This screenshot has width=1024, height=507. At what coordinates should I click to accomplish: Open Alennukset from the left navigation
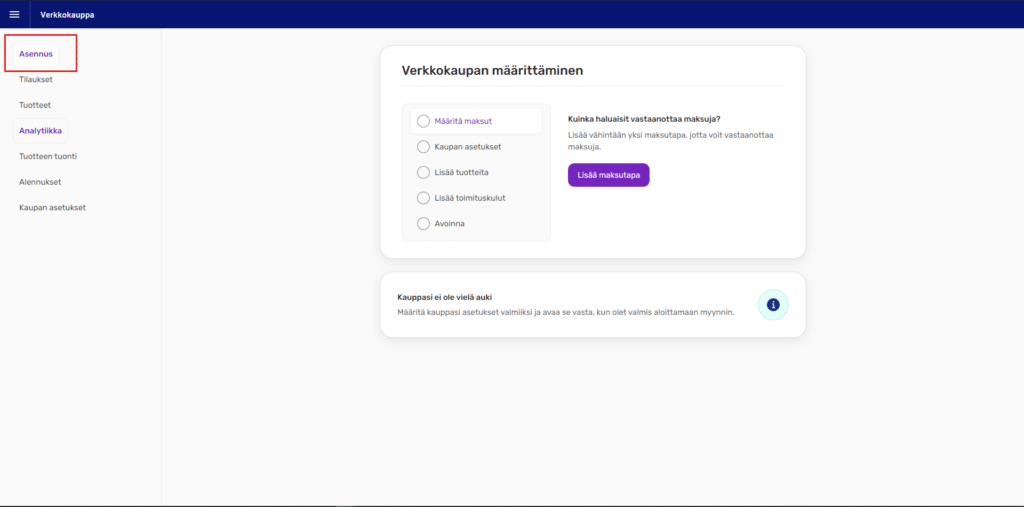(40, 182)
